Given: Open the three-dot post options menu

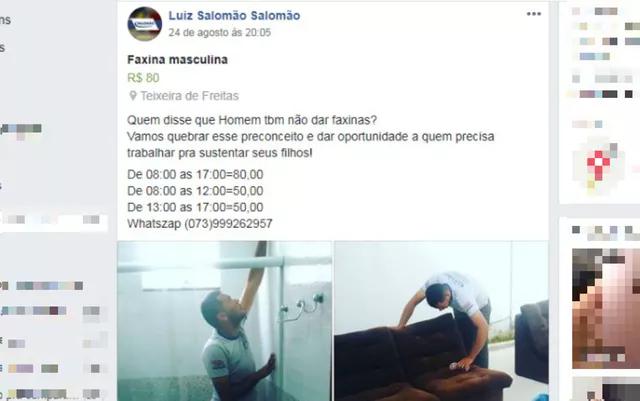Looking at the screenshot, I should coord(533,14).
